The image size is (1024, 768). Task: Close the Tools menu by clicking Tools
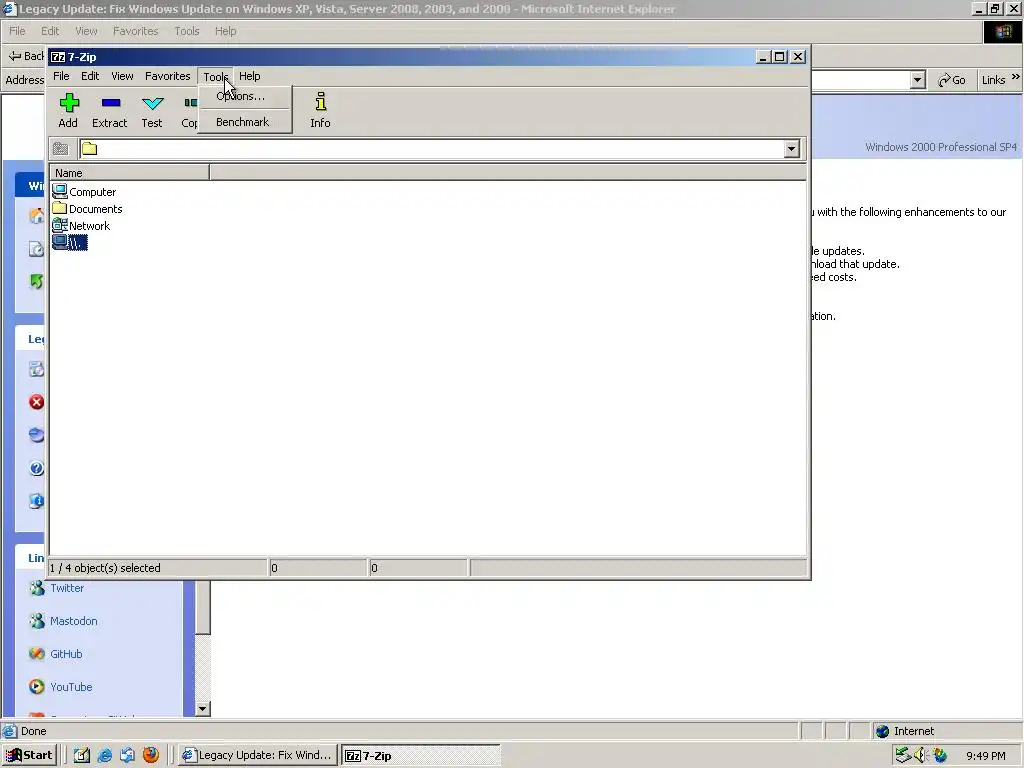(x=216, y=76)
